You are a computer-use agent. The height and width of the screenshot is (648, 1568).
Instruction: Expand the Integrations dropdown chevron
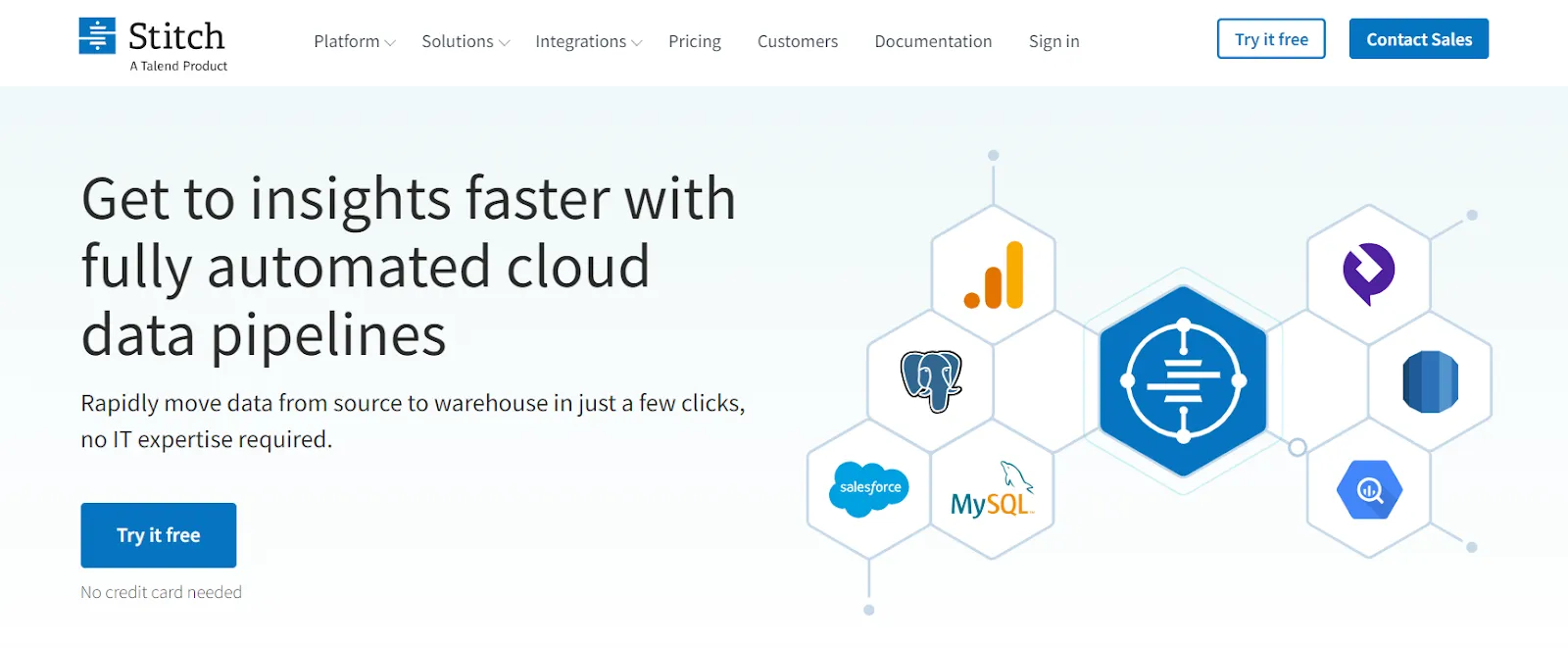637,43
